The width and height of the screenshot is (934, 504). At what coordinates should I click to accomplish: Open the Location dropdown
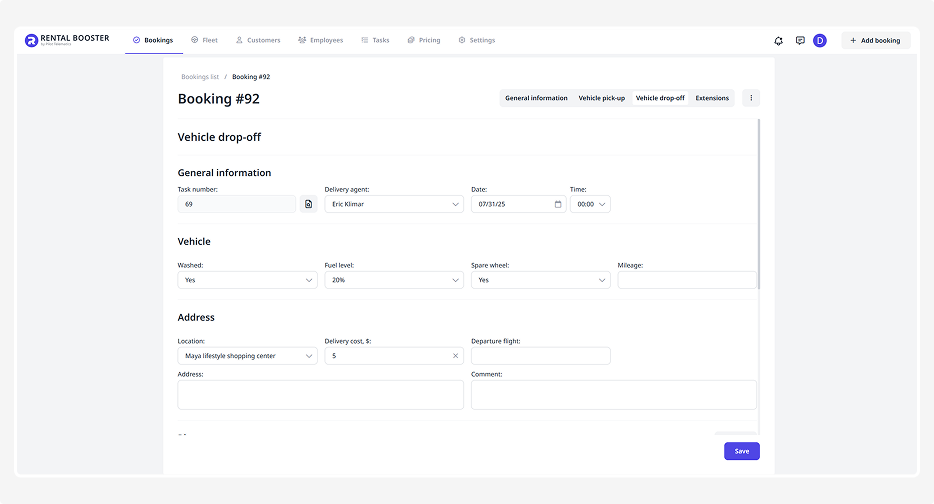[247, 356]
